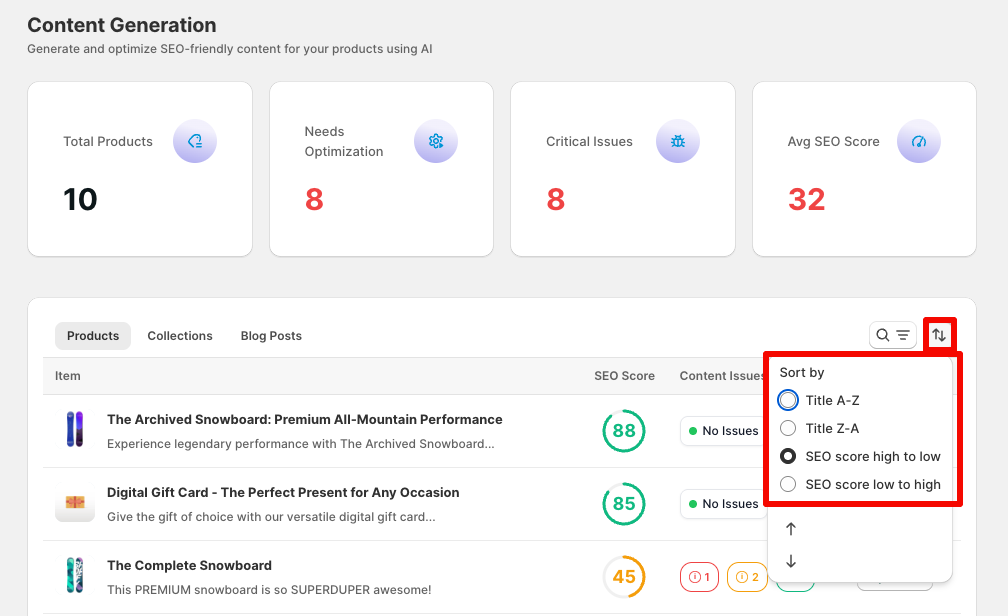Open the Digital Gift Card product
Screen dimensions: 1008x616
pos(283,492)
